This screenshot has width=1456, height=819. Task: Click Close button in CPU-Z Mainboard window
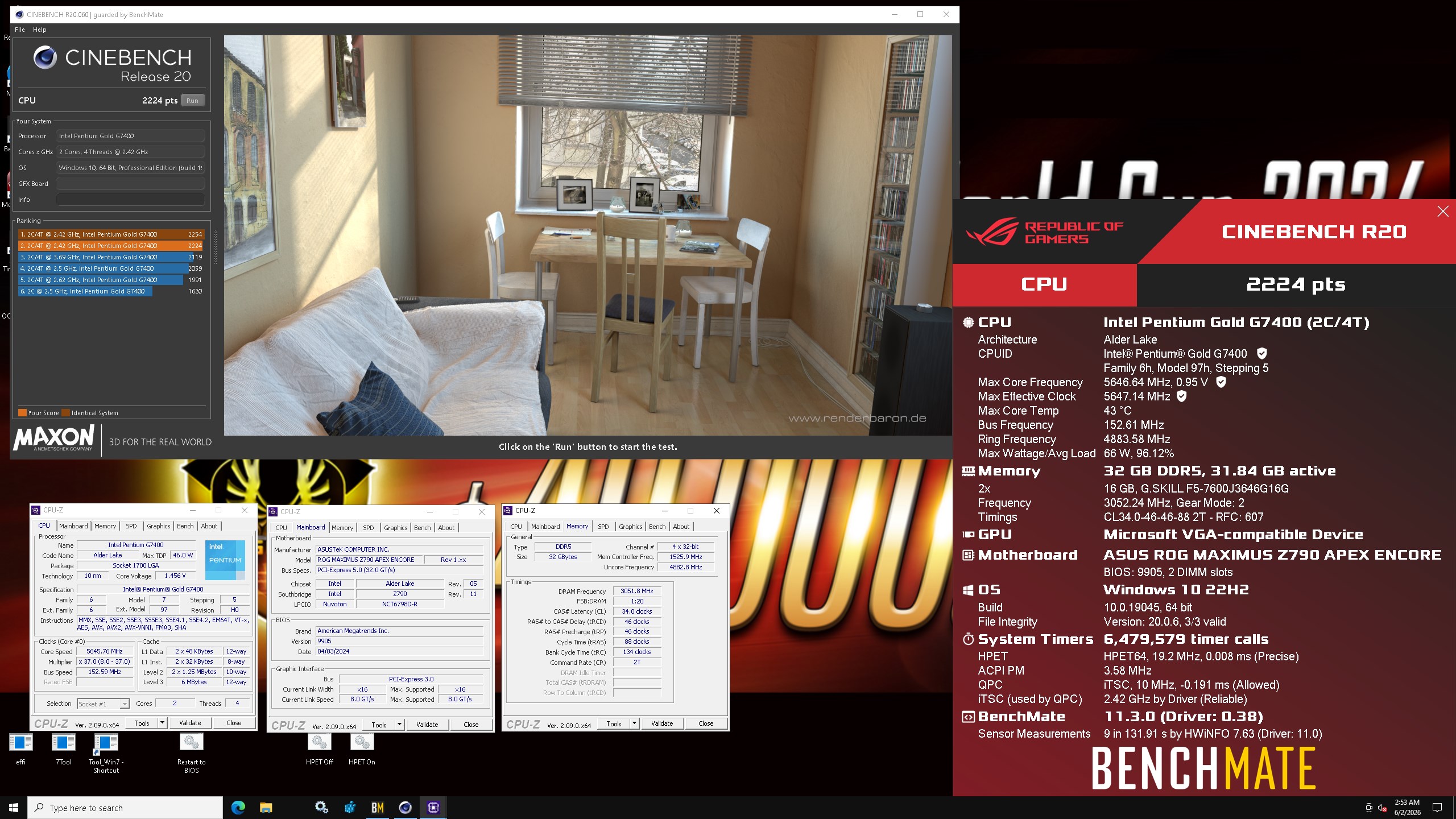tap(471, 725)
